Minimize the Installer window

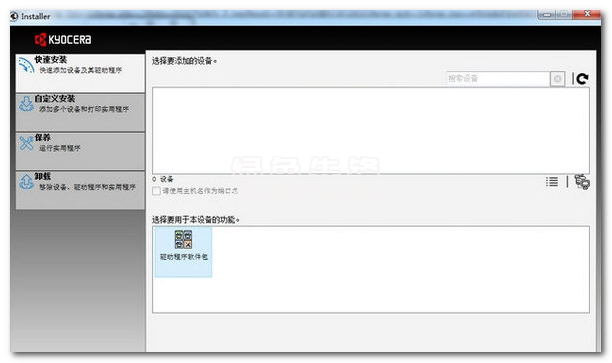[x=547, y=15]
